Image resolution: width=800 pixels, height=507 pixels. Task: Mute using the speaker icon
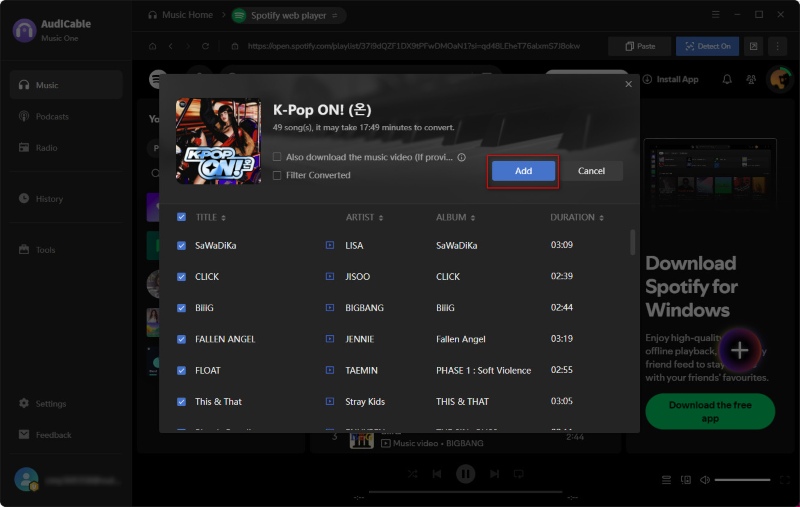pyautogui.click(x=705, y=480)
